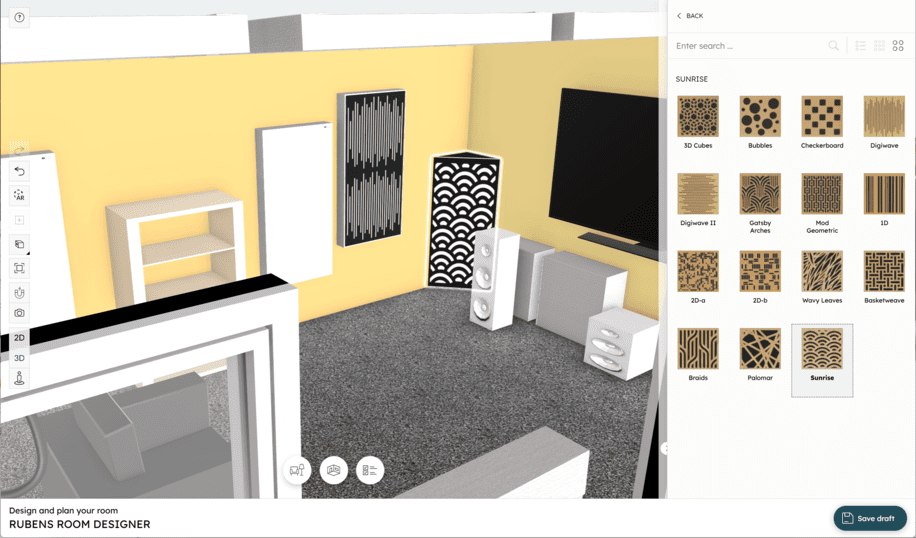Open the room plan round button
This screenshot has width=916, height=538.
(334, 470)
